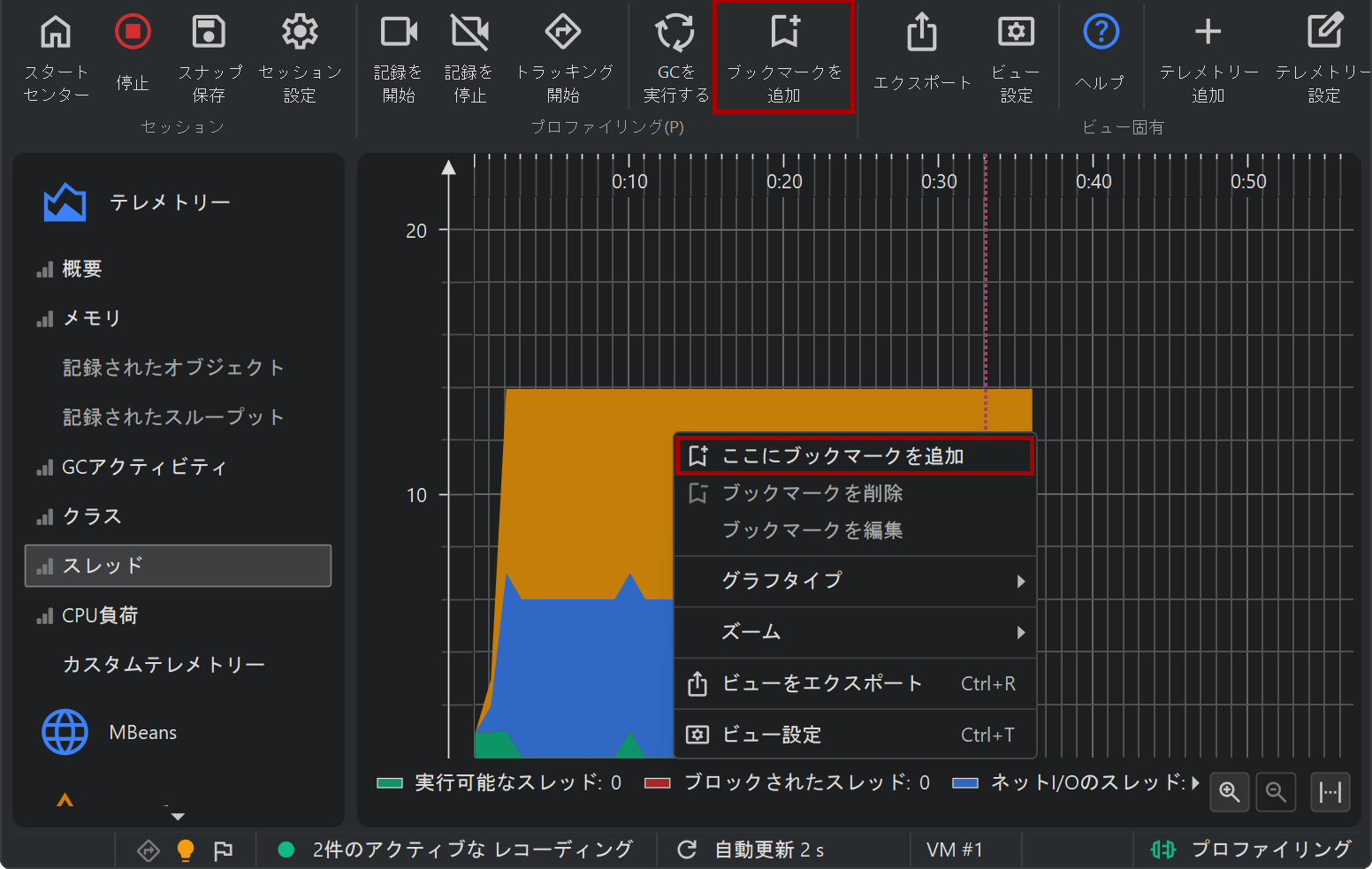Click the Stop session icon

[133, 33]
